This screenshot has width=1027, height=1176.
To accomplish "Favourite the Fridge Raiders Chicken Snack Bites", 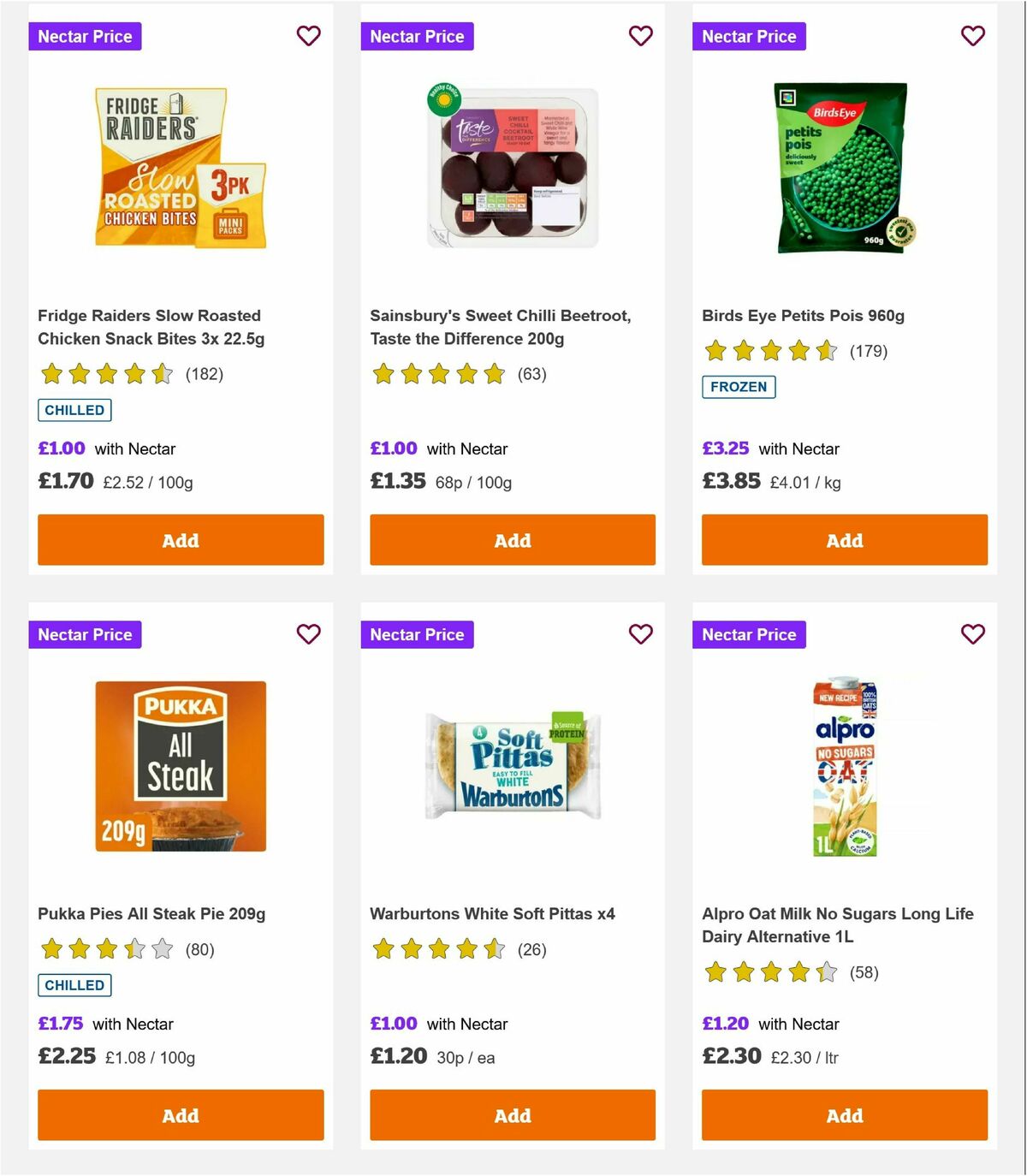I will pos(309,36).
